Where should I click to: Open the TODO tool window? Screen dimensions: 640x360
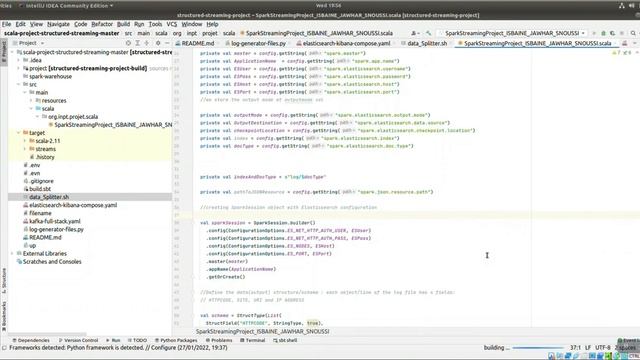(137, 340)
